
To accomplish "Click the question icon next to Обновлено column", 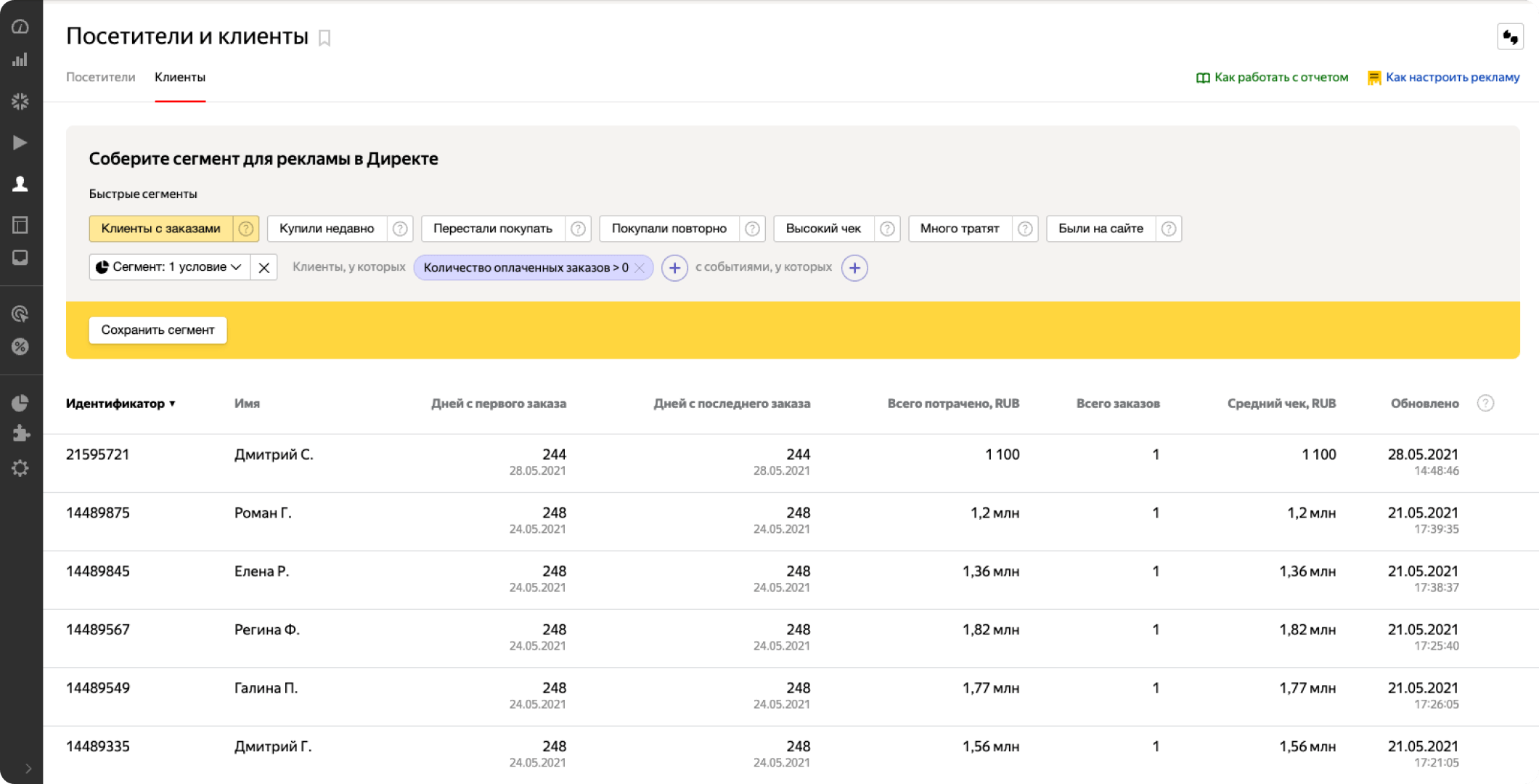I will click(x=1485, y=404).
